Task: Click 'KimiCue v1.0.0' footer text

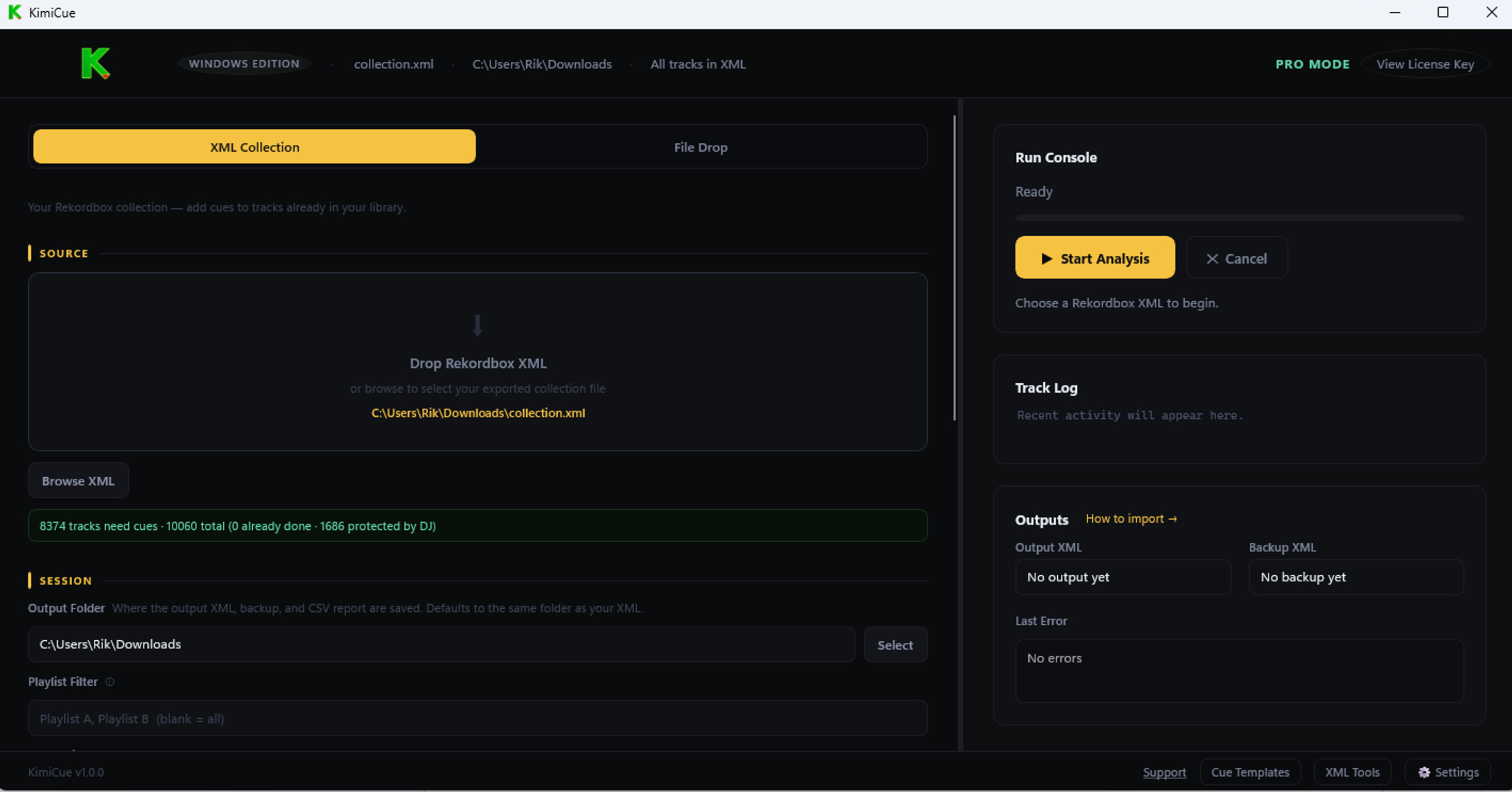Action: point(66,772)
